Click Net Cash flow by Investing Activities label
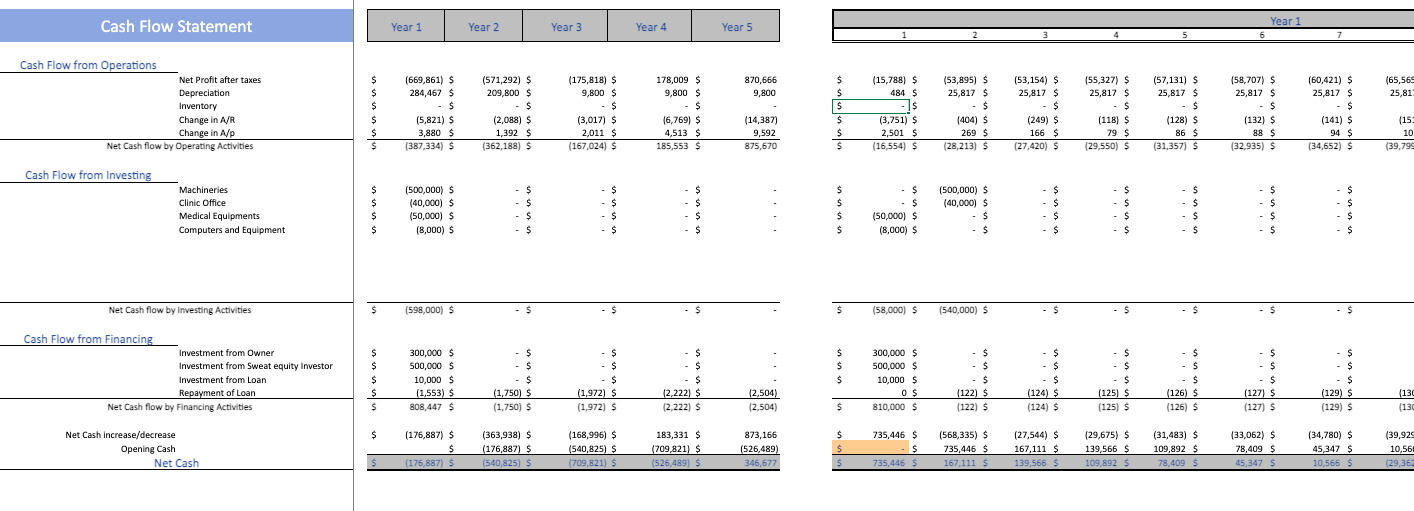Image resolution: width=1414 pixels, height=511 pixels. pos(180,310)
